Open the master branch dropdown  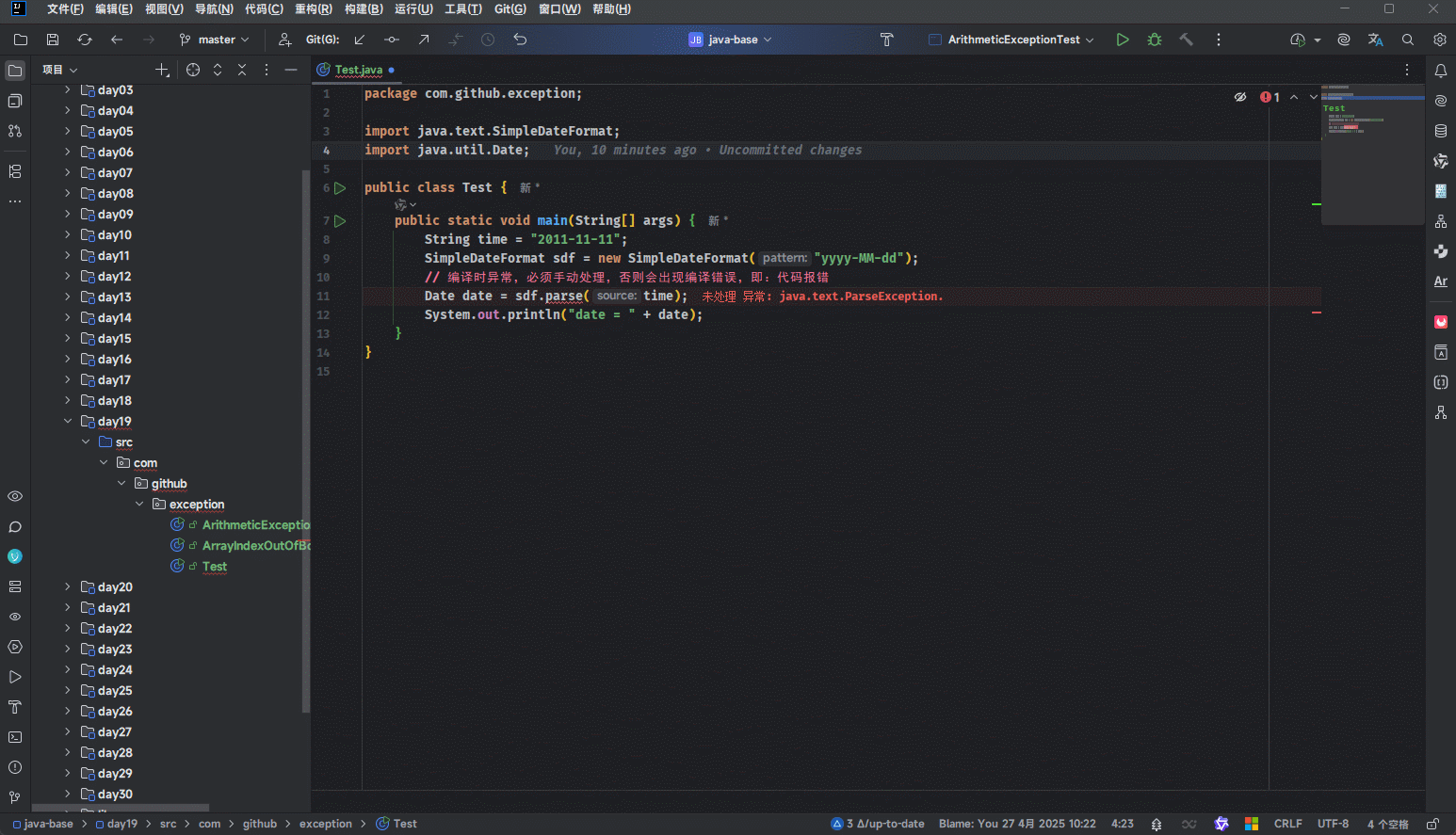click(215, 40)
